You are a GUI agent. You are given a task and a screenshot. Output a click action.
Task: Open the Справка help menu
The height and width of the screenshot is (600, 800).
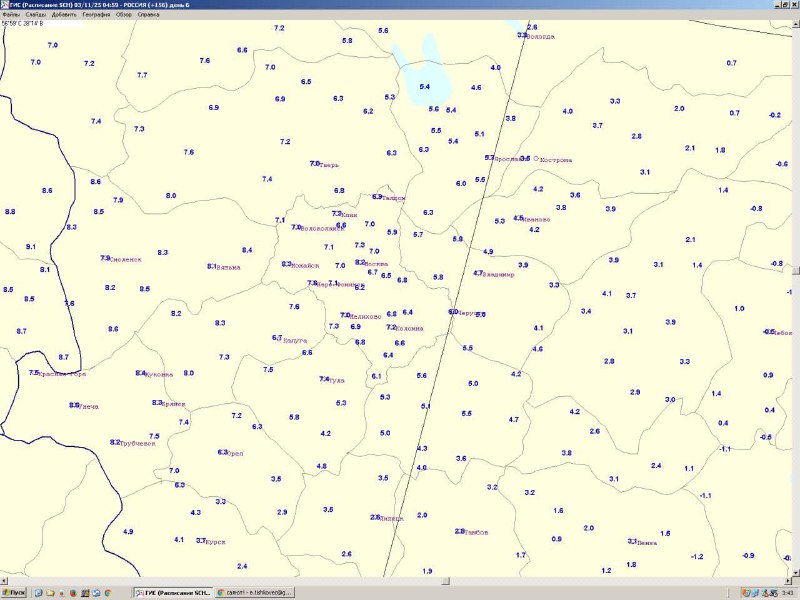[148, 15]
